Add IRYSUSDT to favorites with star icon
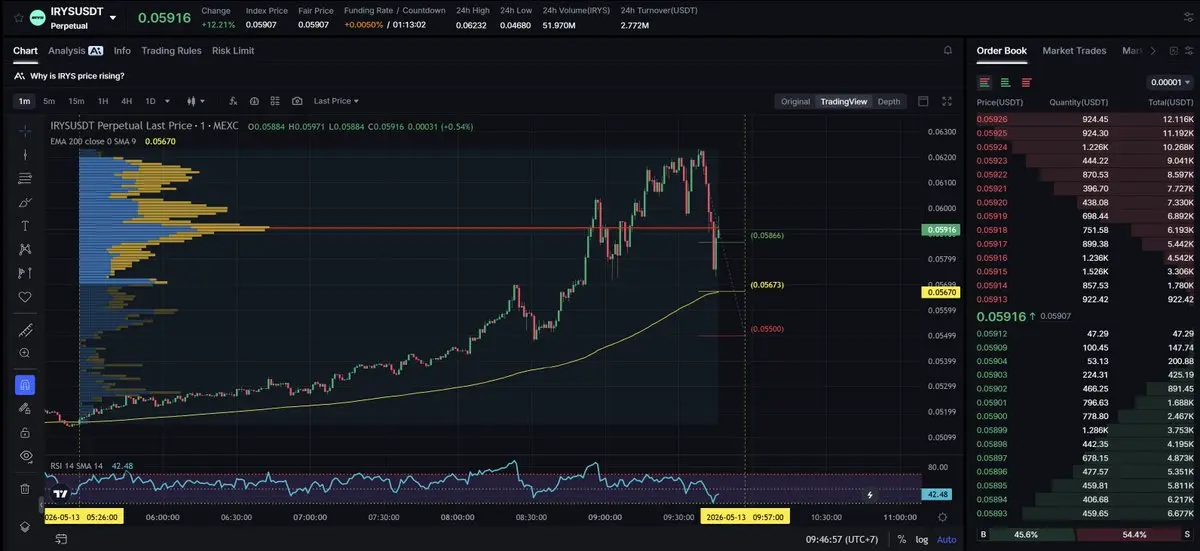Screen dimensions: 1200x551 point(17,17)
